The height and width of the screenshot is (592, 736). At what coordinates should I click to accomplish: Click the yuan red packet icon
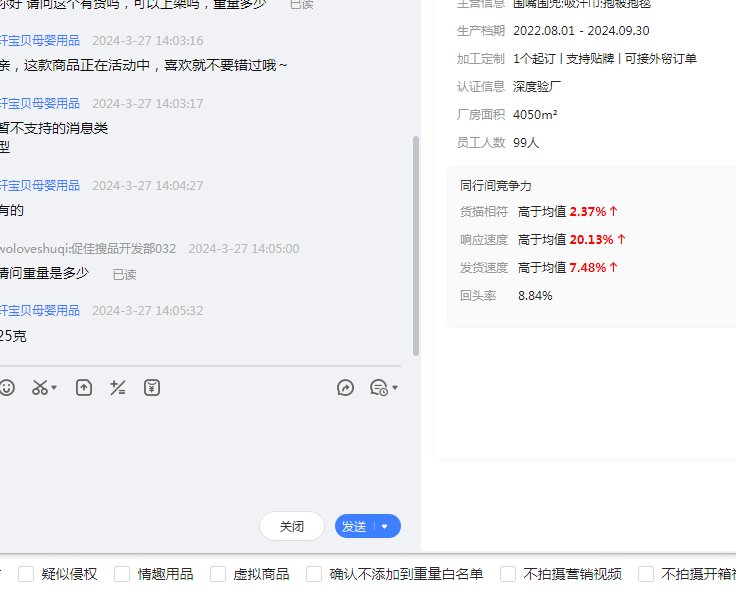coord(152,388)
